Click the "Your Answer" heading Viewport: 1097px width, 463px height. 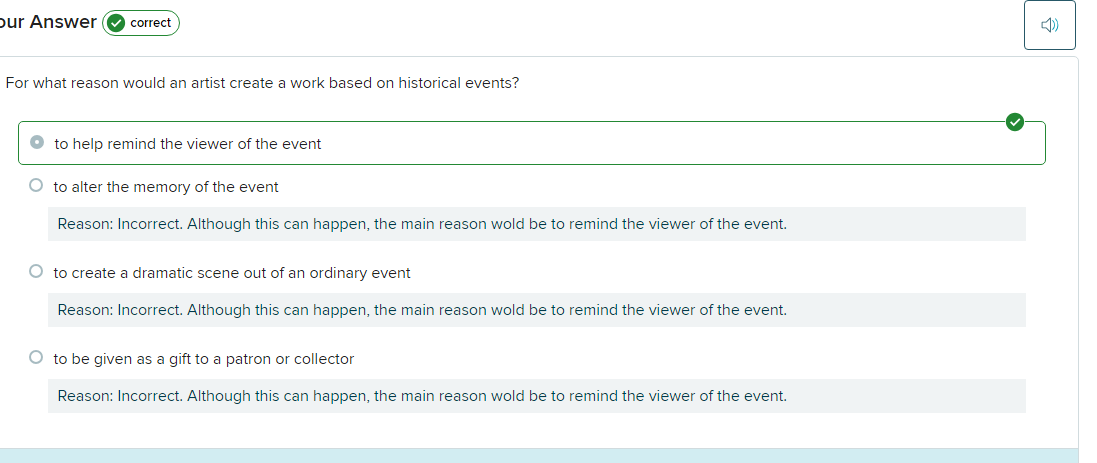(x=48, y=22)
